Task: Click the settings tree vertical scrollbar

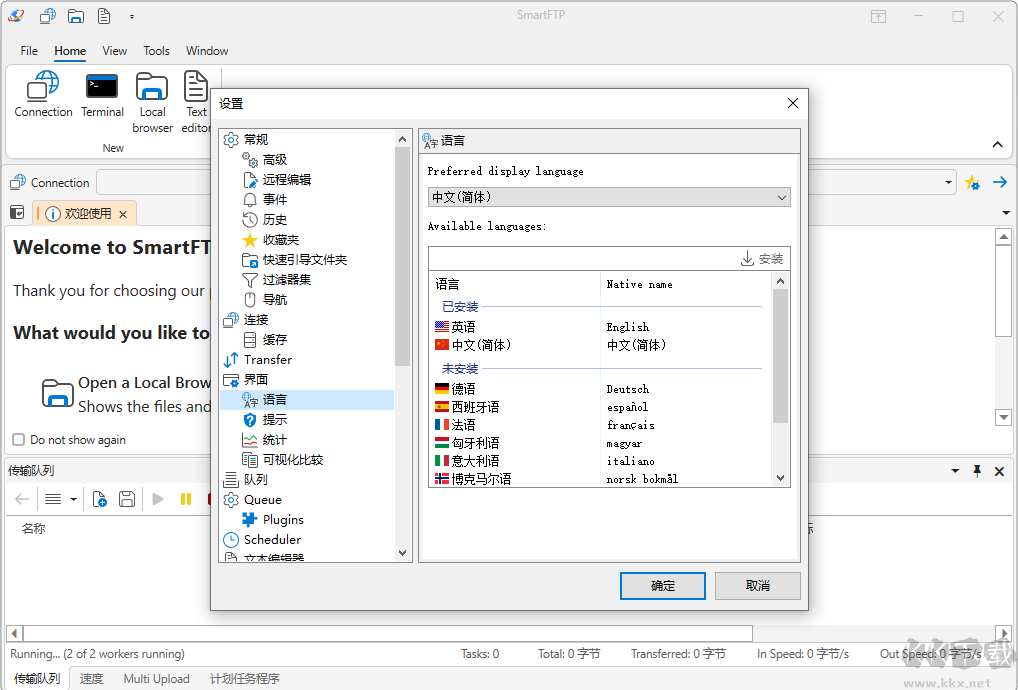Action: click(x=402, y=256)
